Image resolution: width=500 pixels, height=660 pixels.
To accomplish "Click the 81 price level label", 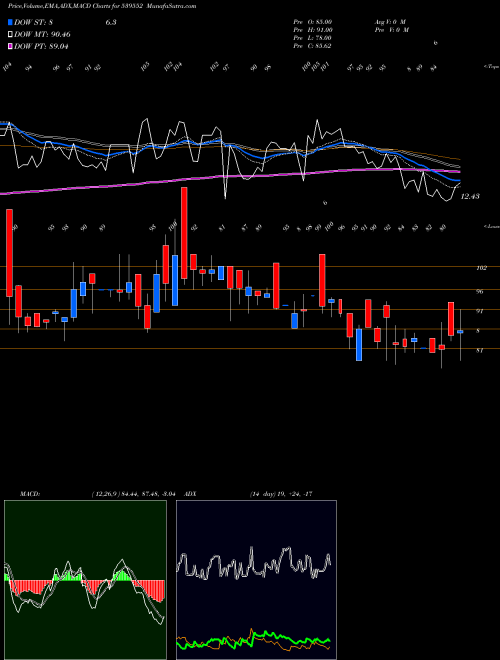I will [479, 350].
